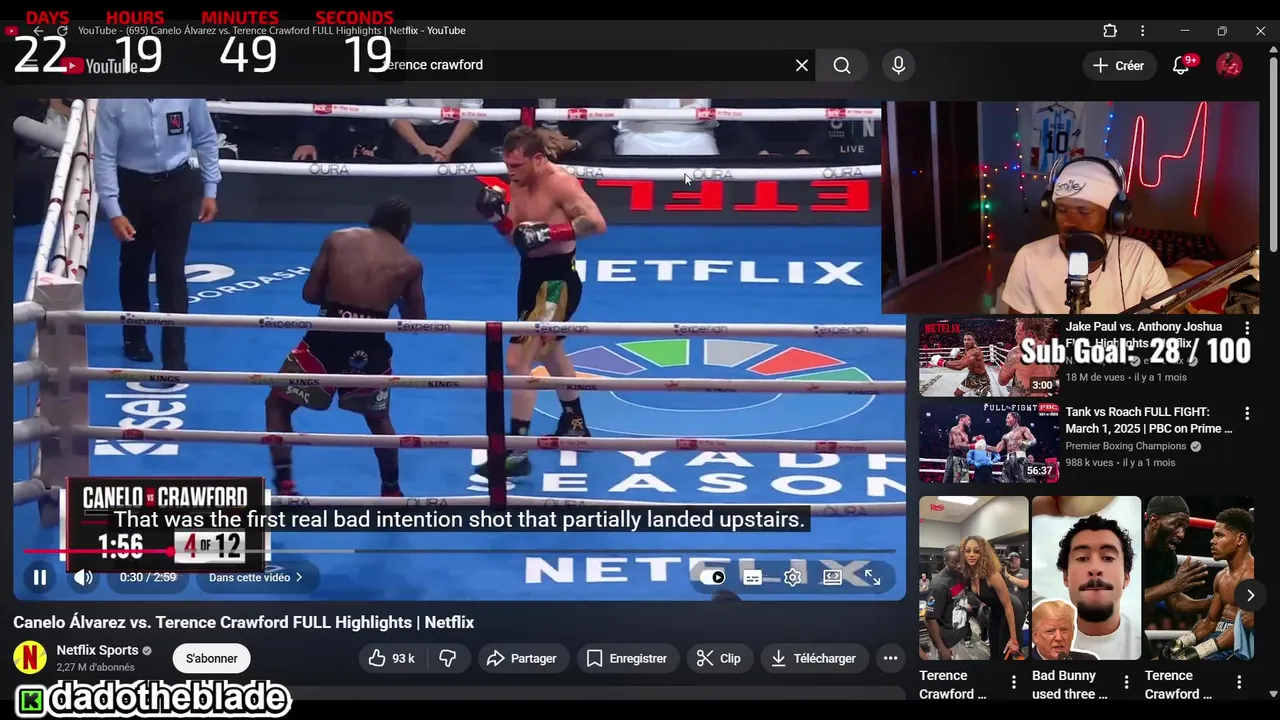
Task: Open more actions ellipsis menu
Action: click(890, 658)
